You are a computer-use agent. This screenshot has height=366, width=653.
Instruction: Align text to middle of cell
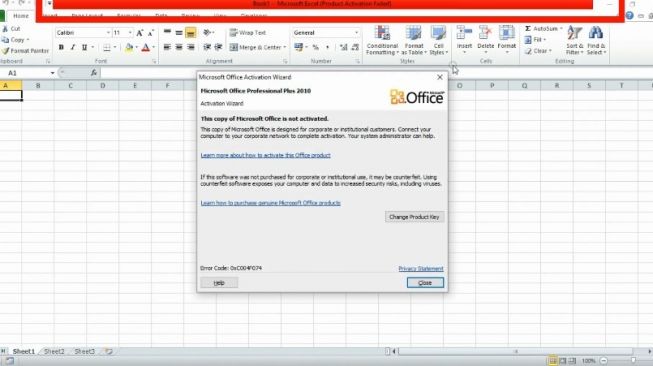coord(179,32)
